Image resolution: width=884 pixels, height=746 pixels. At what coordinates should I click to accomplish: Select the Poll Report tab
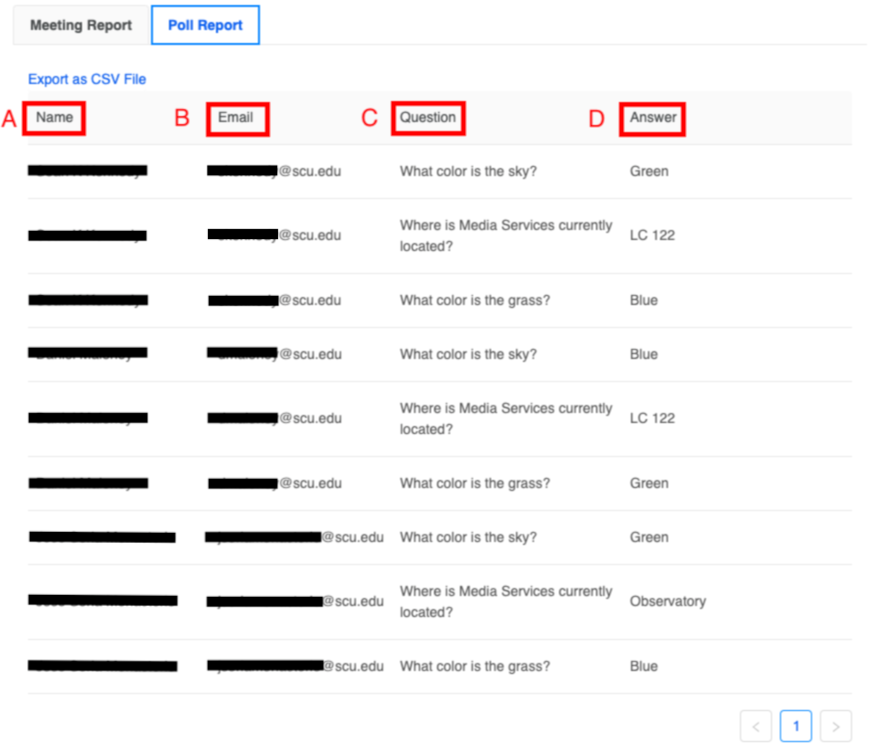[205, 25]
